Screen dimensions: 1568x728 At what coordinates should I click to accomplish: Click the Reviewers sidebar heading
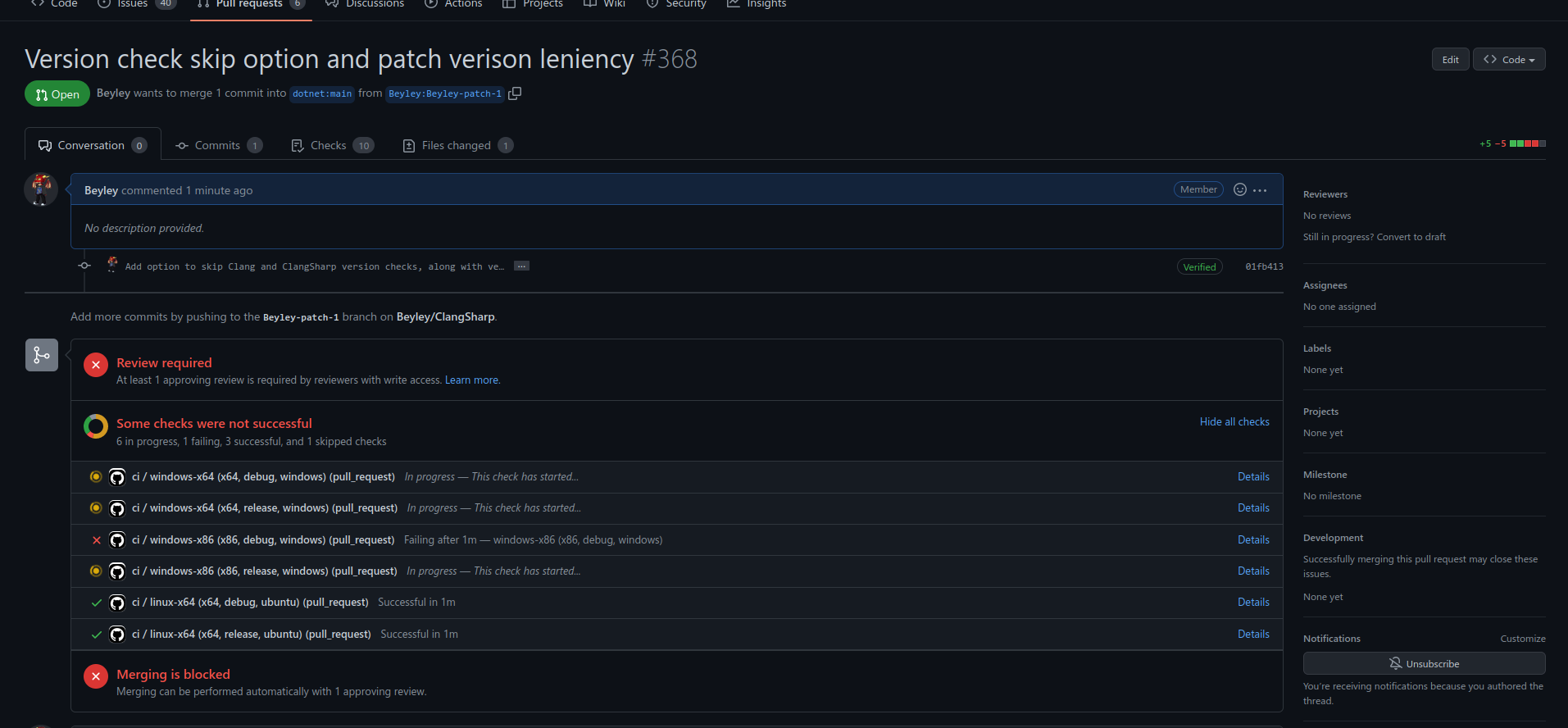tap(1325, 194)
